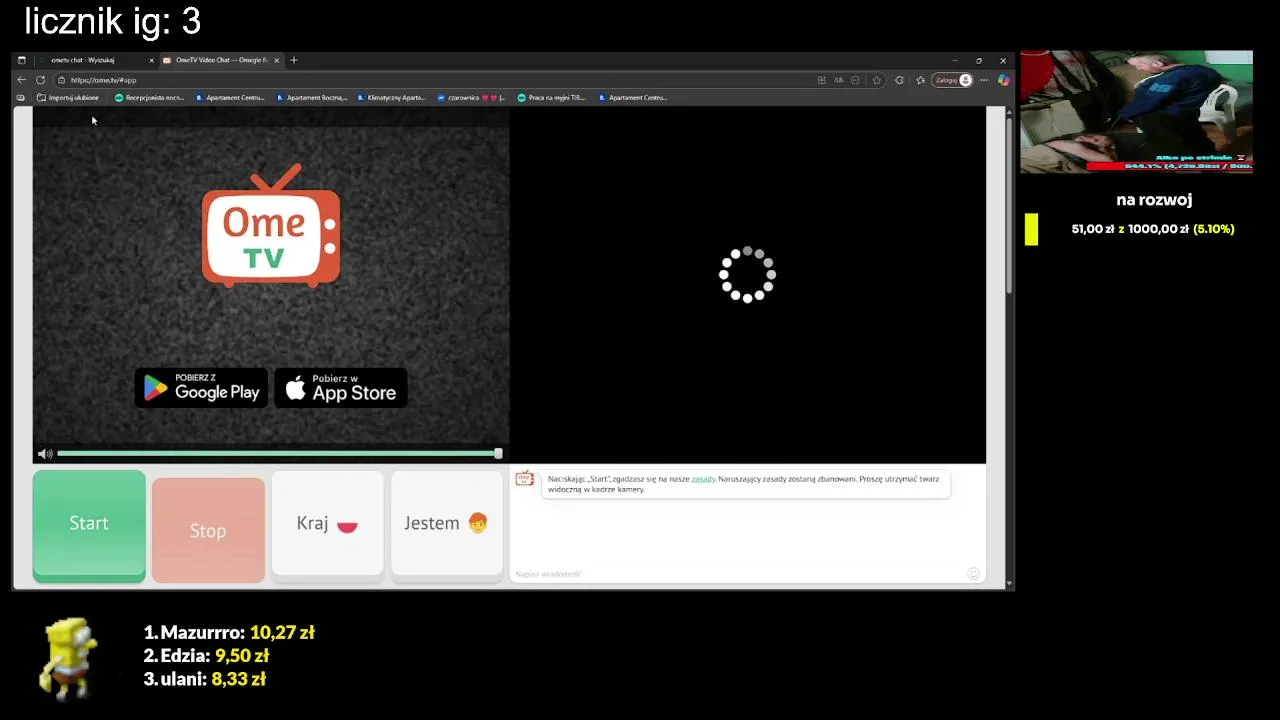
Task: Click the OmeTV avatar in chat message
Action: click(524, 479)
